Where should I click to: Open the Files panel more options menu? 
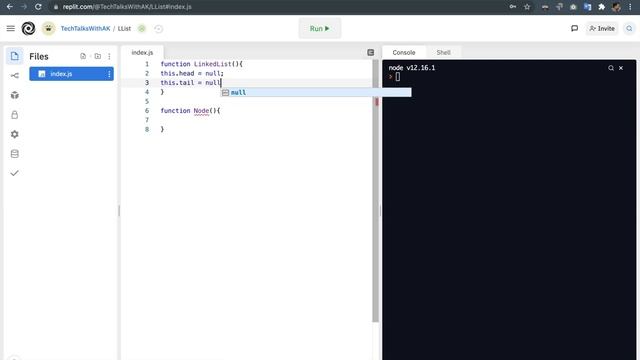coord(109,56)
